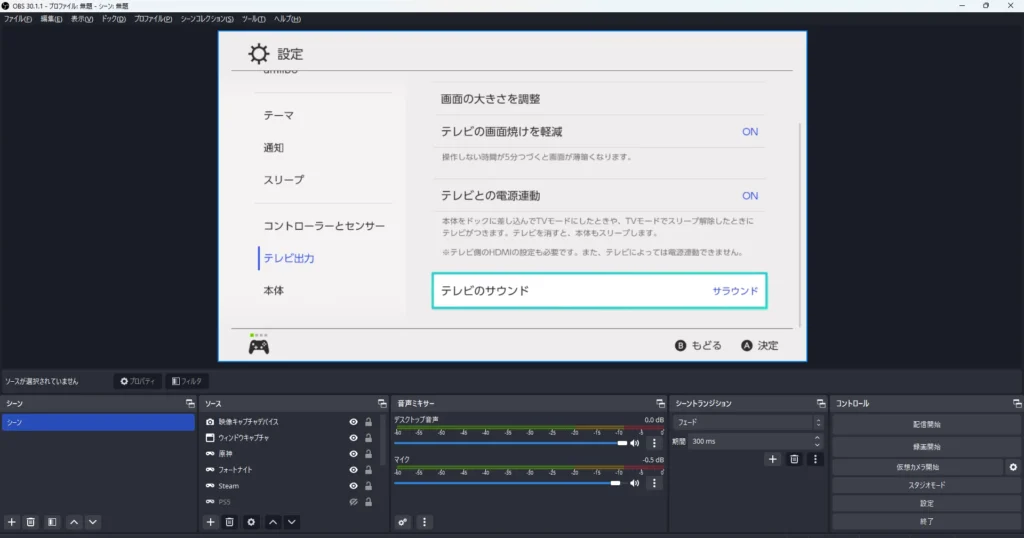Open virtual camera settings gear icon

pyautogui.click(x=1012, y=467)
